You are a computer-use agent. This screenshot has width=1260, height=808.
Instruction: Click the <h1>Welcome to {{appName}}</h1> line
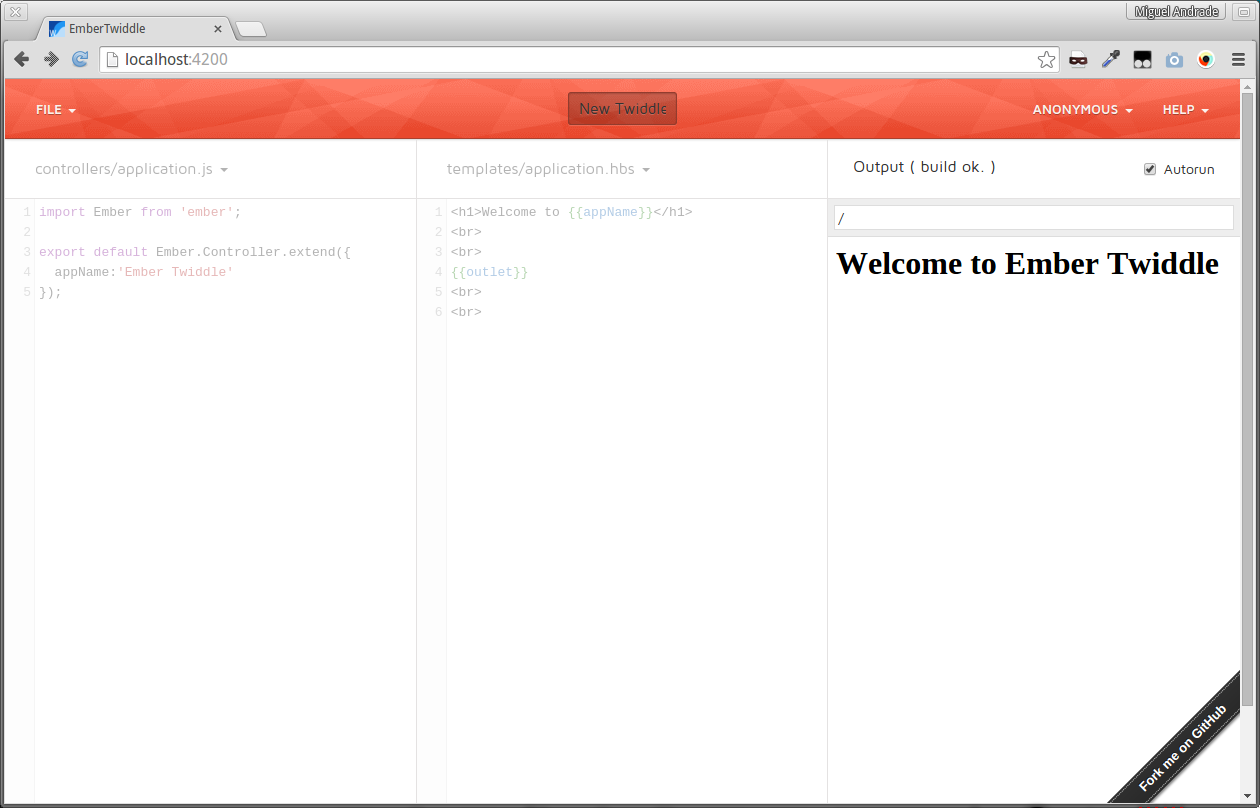(571, 212)
